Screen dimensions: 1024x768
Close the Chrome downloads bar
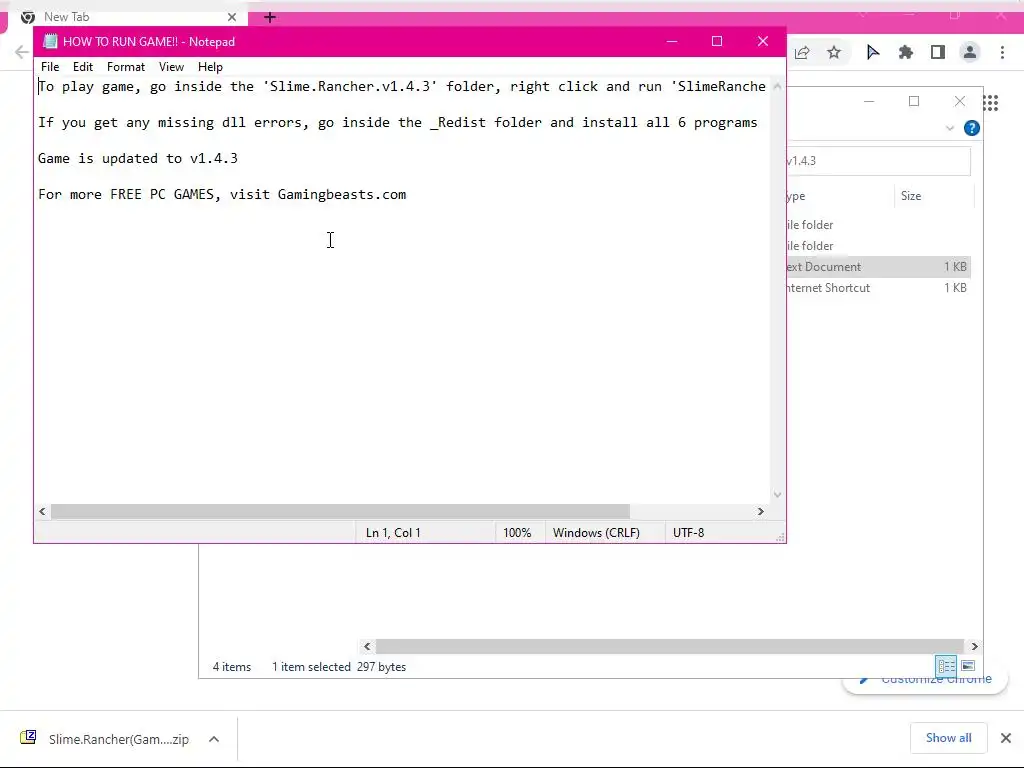point(1006,738)
